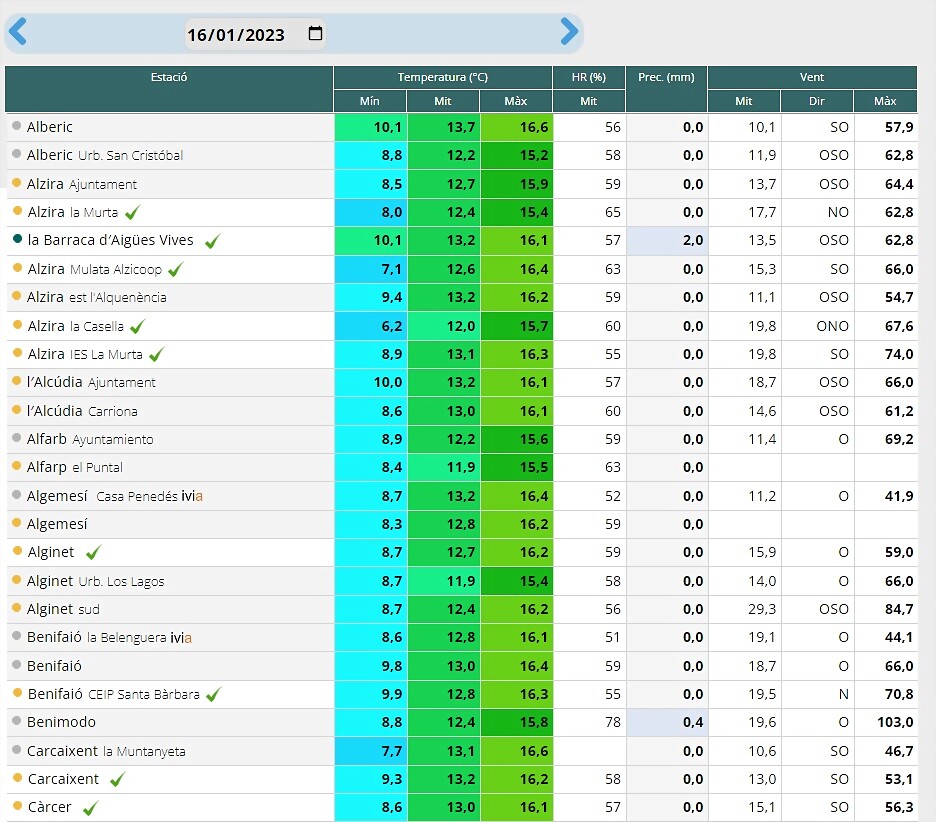Open the Benimodo station
The image size is (936, 822).
[x=61, y=722]
